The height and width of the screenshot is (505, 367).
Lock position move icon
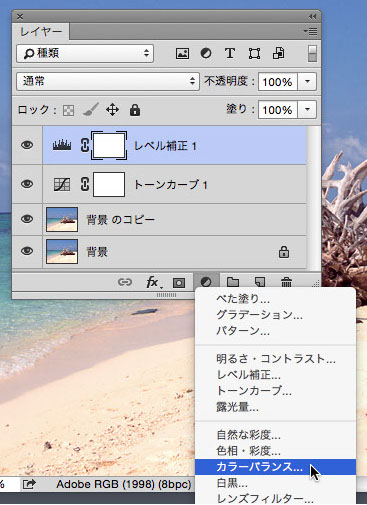[112, 110]
